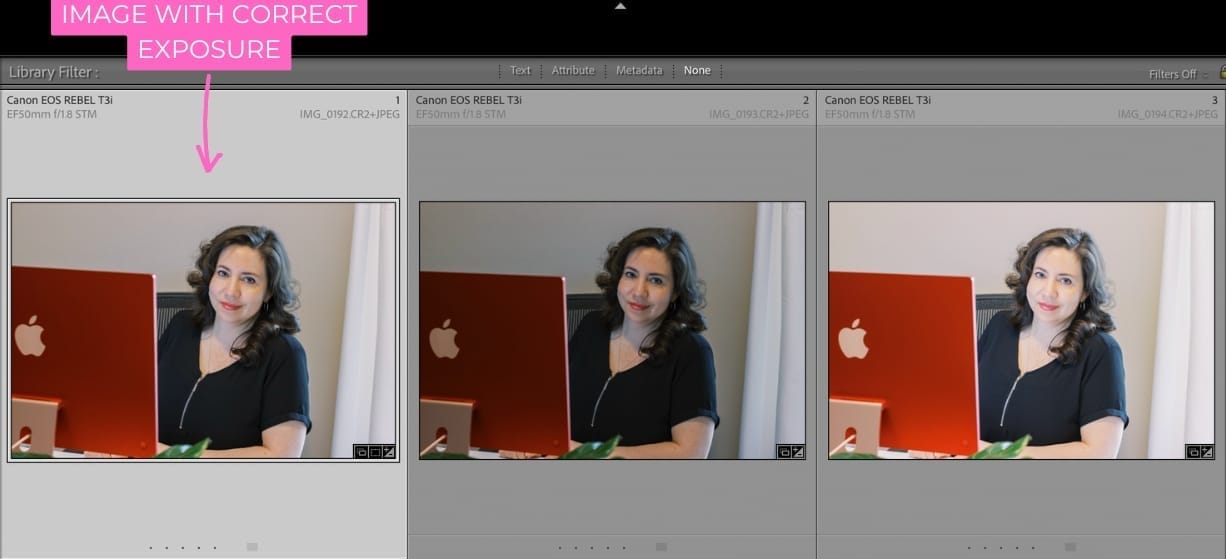Set a five-star rating under IMG_0192
The image size is (1226, 559).
[x=215, y=548]
